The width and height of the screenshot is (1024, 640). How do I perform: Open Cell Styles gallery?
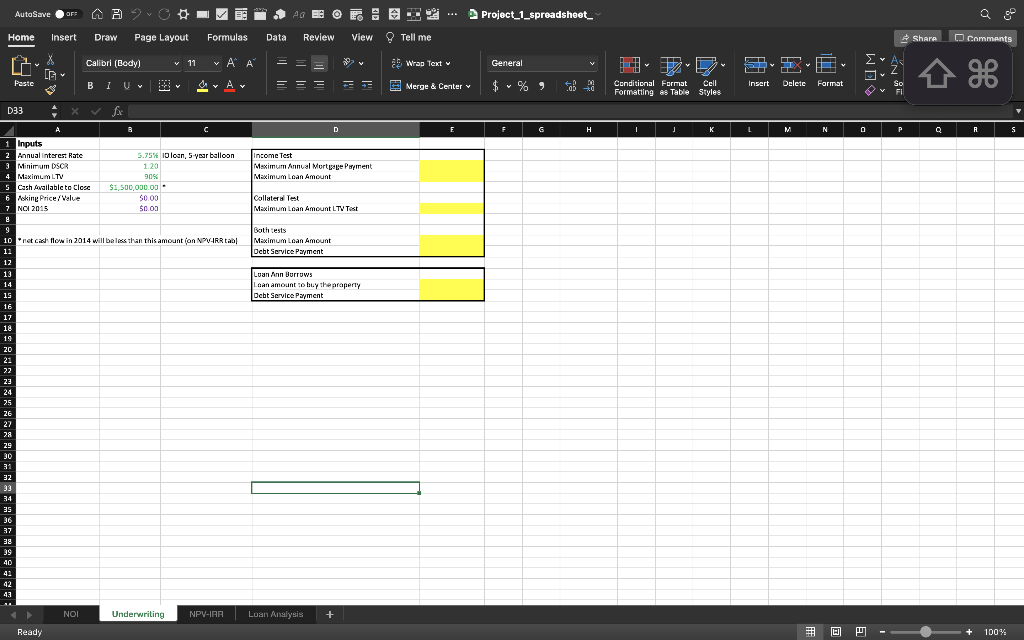[x=710, y=76]
